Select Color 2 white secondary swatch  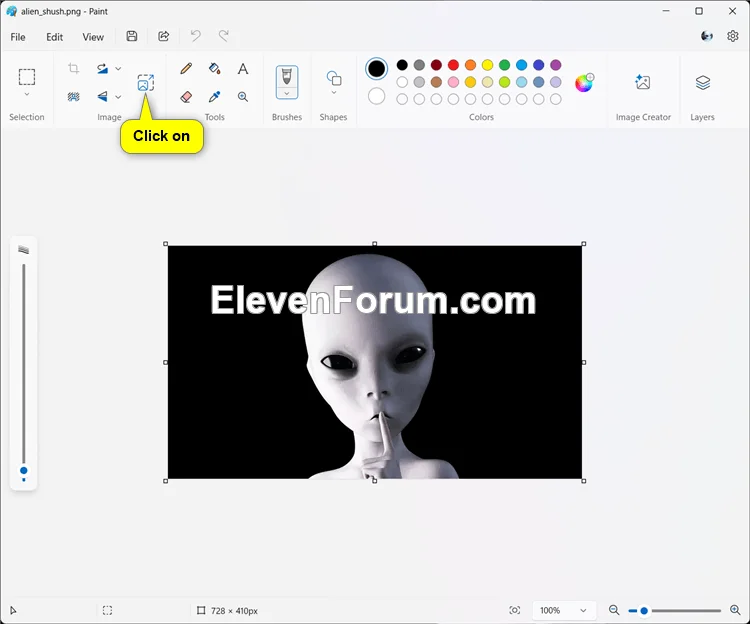[376, 96]
